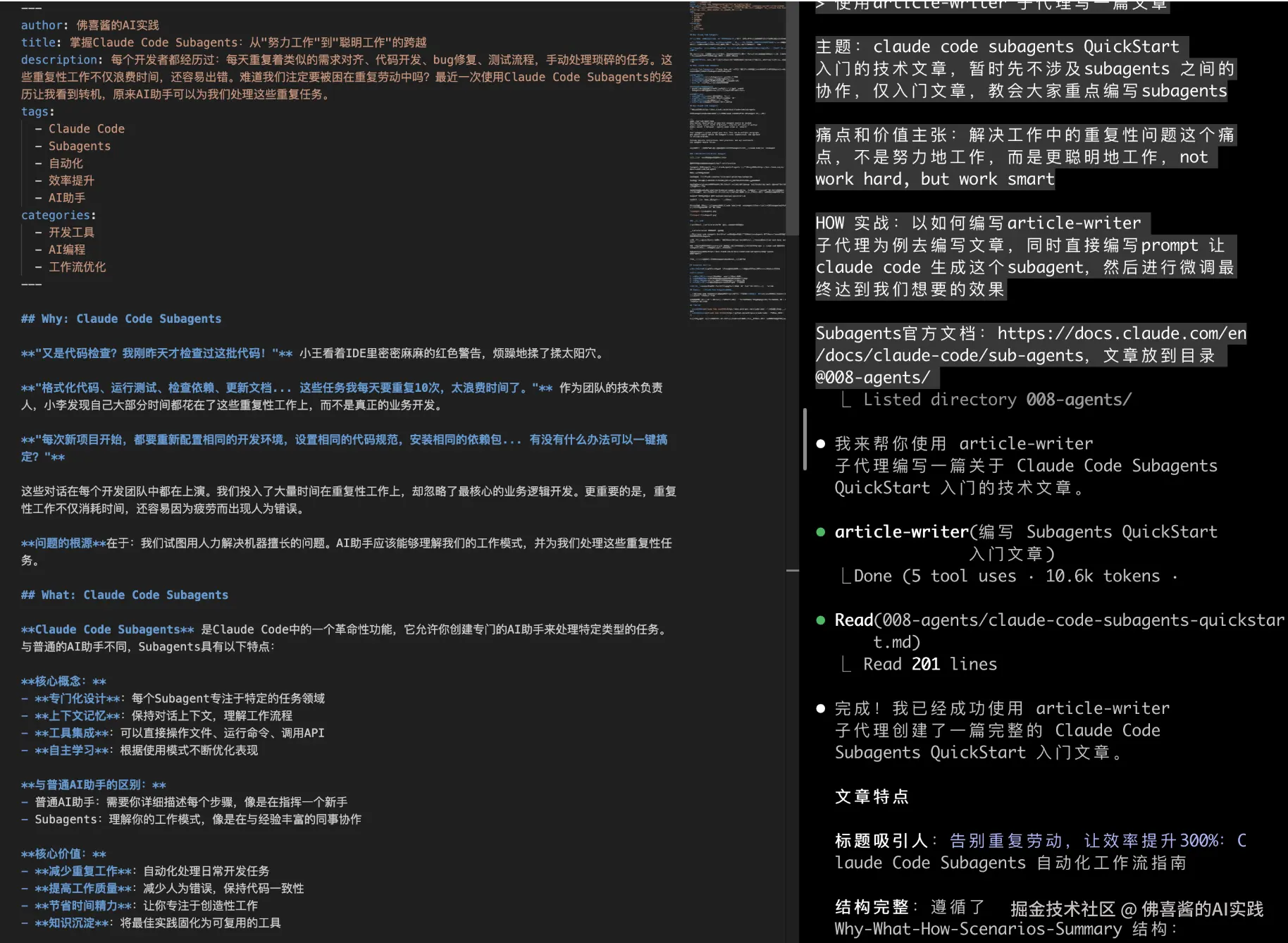1288x943 pixels.
Task: Click the '@008-agents/' directory mention in prompt
Action: point(872,378)
